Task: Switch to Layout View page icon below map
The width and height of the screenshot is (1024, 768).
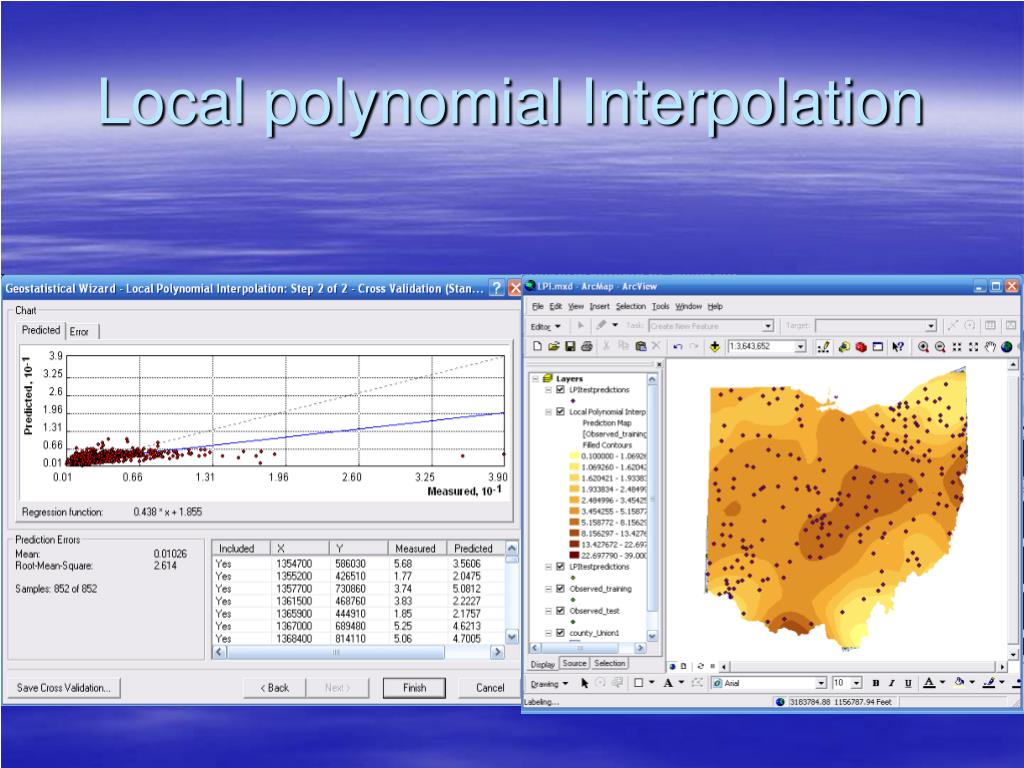Action: [684, 667]
